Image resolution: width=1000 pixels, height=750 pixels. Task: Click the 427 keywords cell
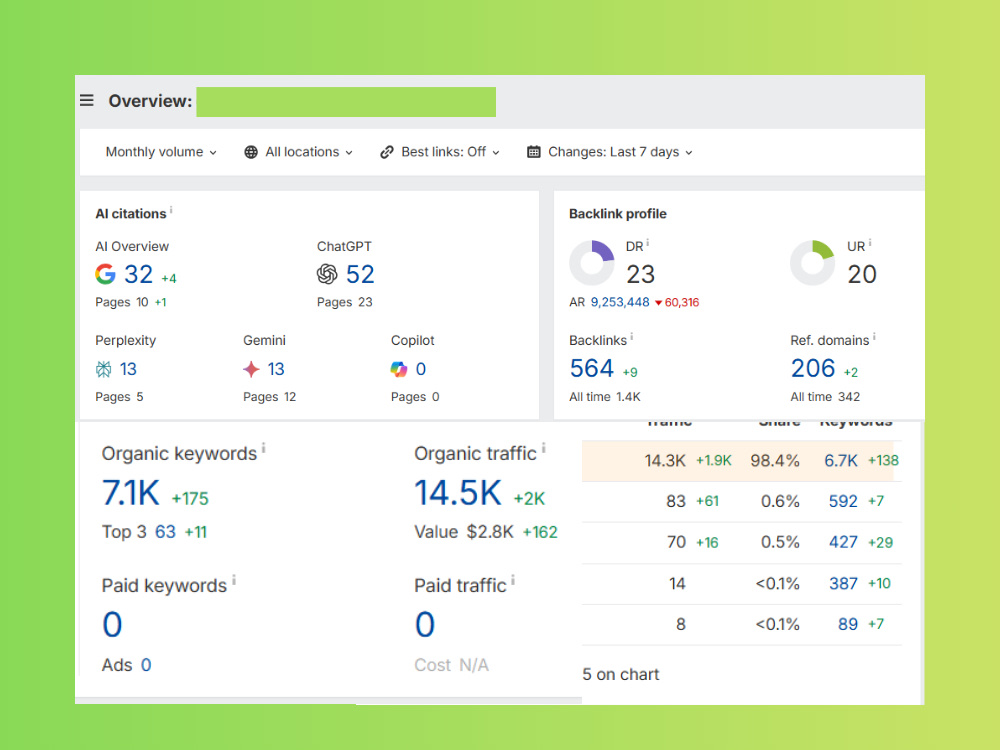[843, 542]
